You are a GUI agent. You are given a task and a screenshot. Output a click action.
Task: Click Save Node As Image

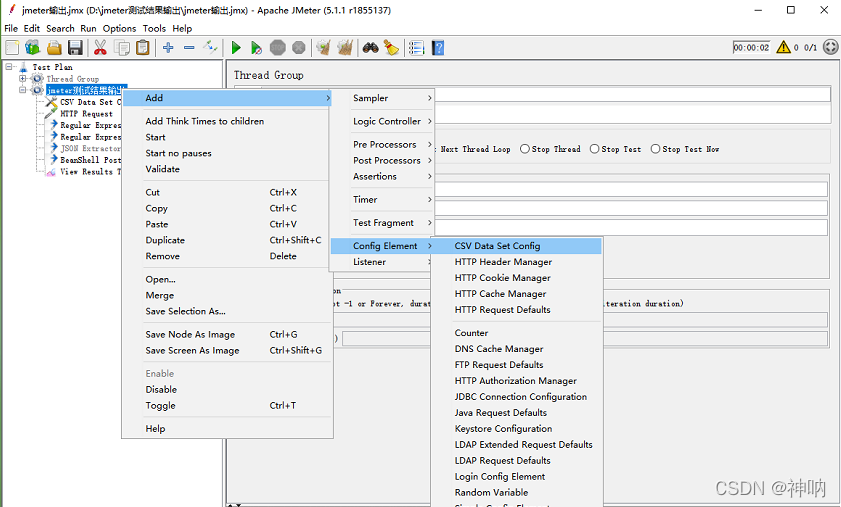pos(227,334)
